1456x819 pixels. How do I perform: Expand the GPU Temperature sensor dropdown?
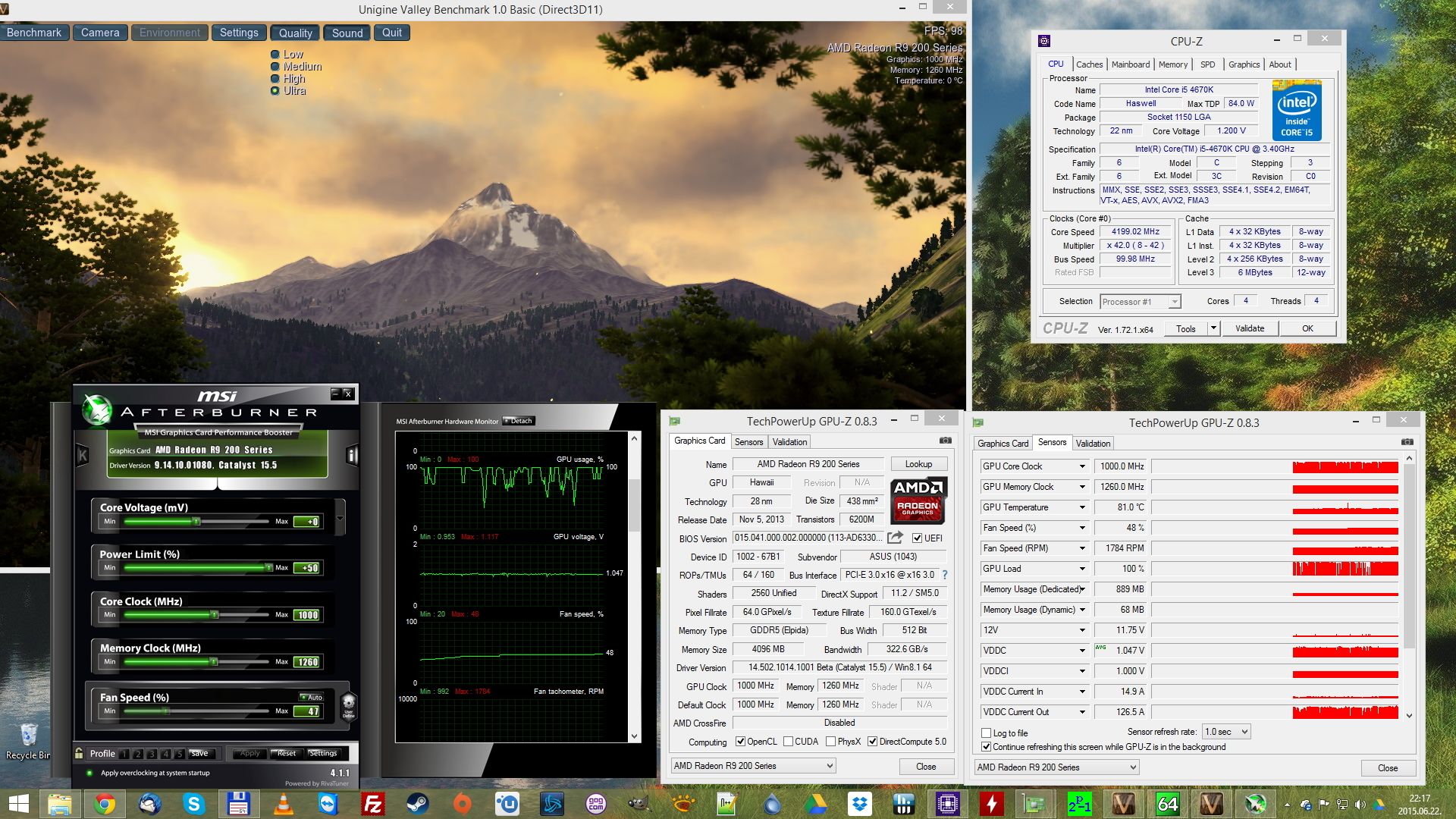click(1082, 507)
